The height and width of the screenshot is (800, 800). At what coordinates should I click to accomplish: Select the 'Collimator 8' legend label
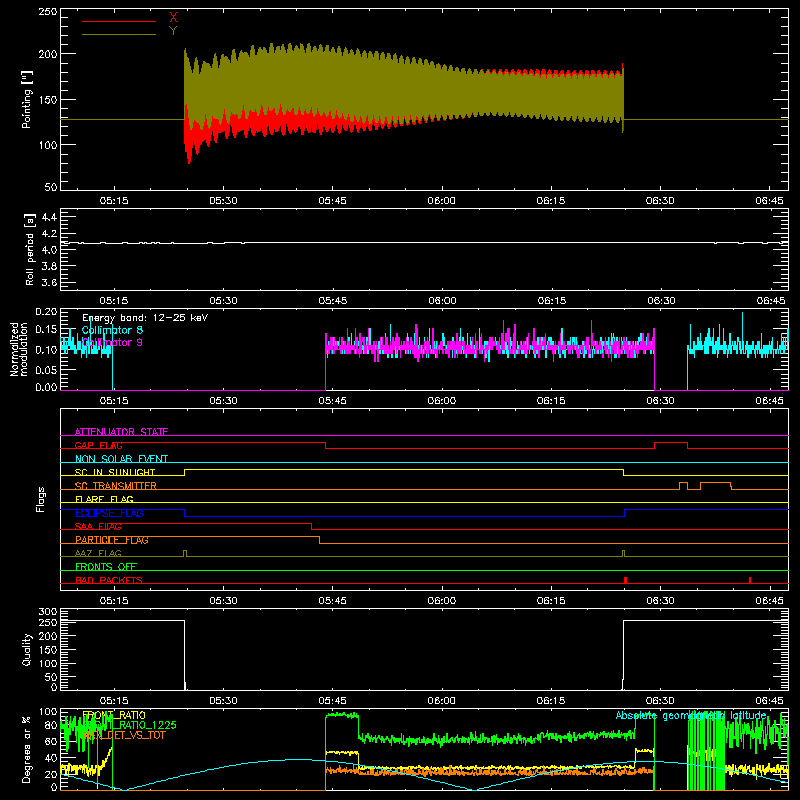pyautogui.click(x=112, y=330)
